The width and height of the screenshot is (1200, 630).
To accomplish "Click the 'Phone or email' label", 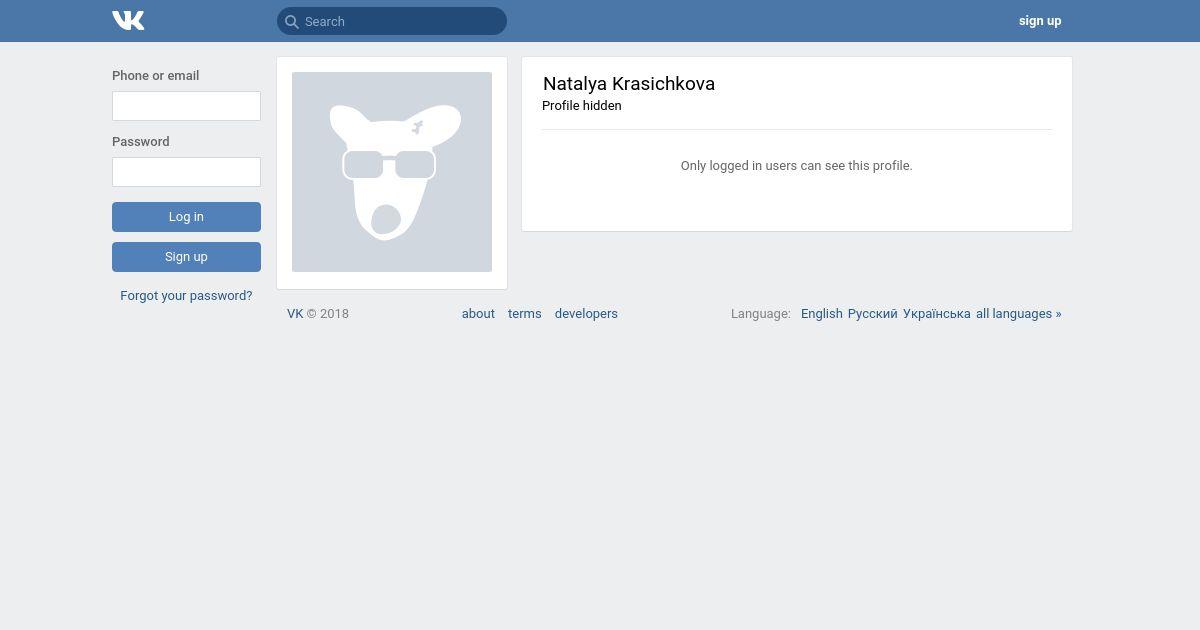I will coord(156,76).
